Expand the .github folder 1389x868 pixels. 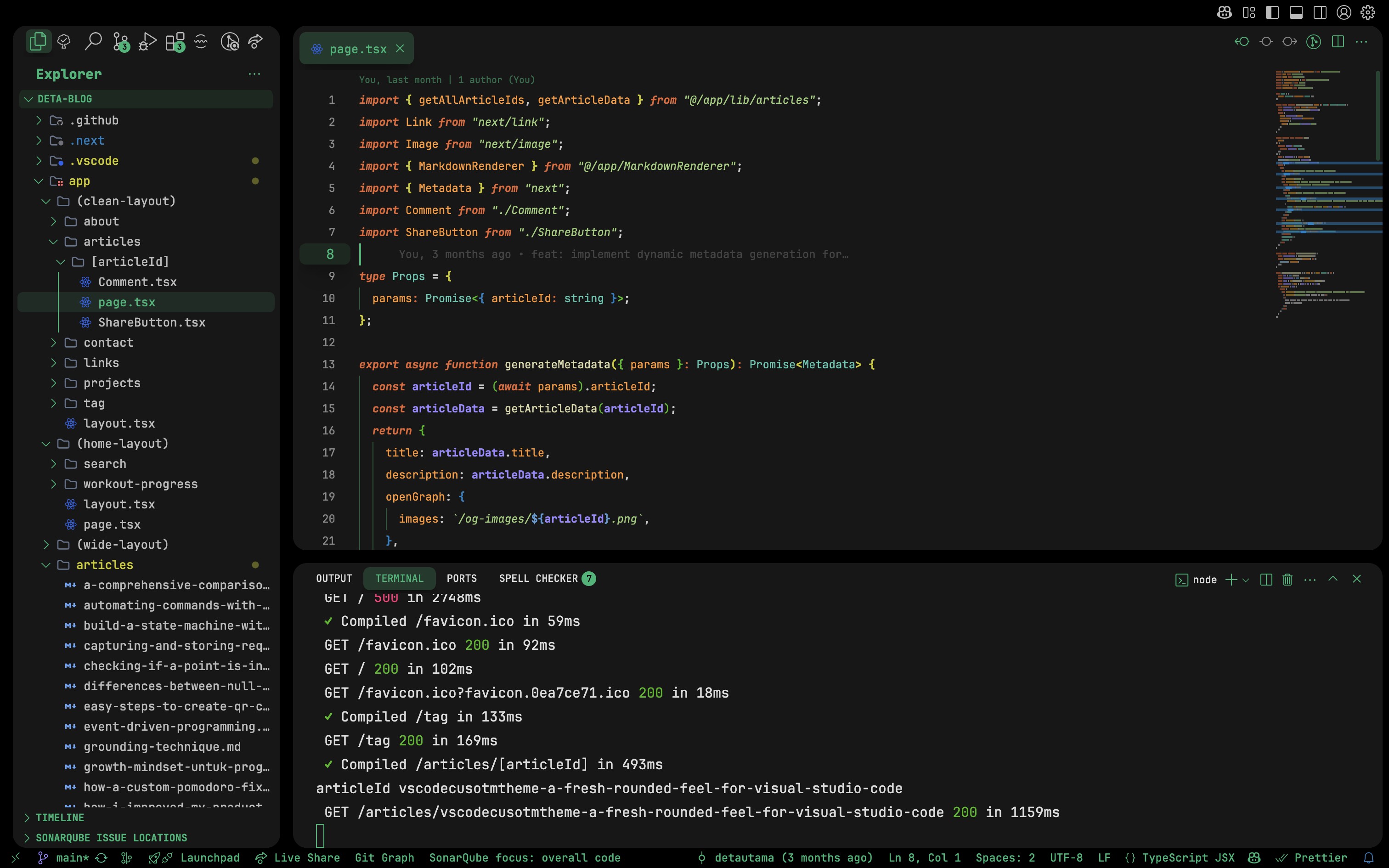pos(146,120)
